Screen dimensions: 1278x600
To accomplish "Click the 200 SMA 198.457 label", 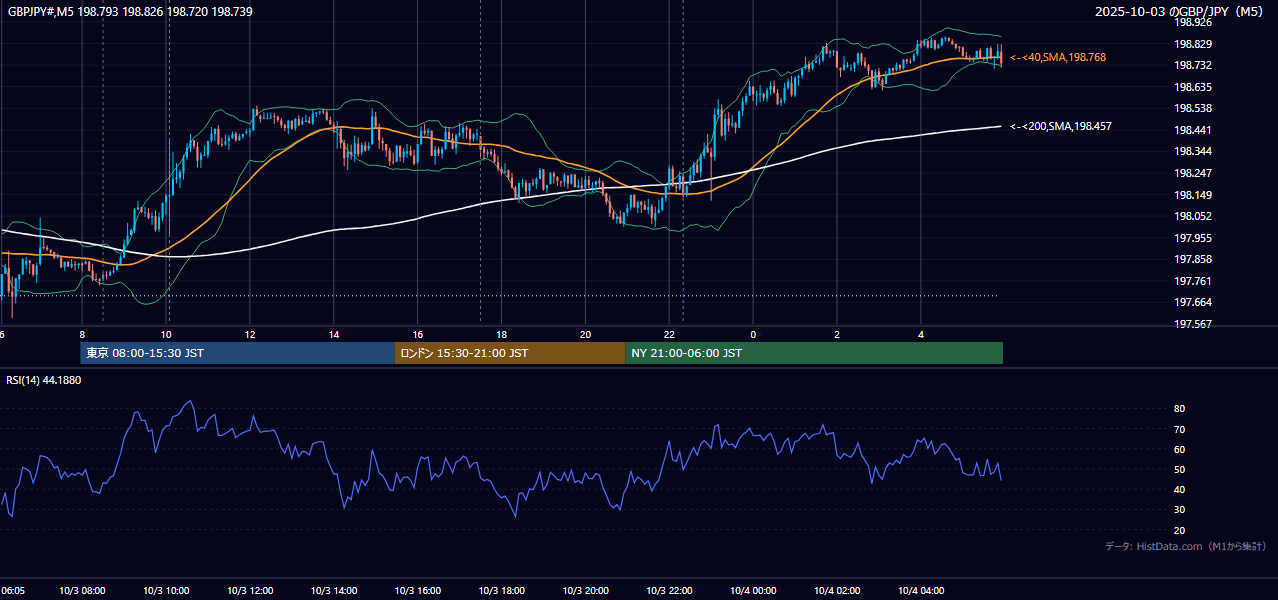I will (x=1061, y=127).
